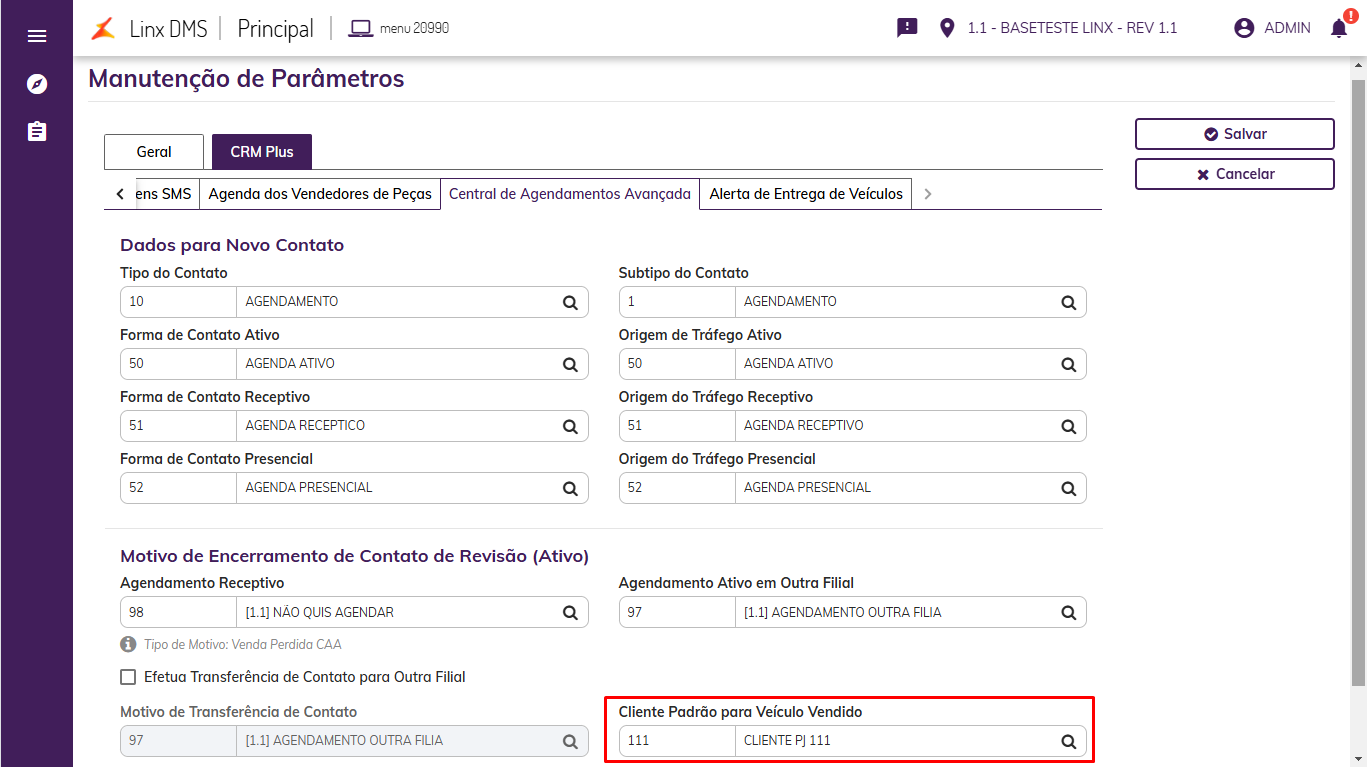Screen dimensions: 1367x767
Task: Search Agendamento Receptivo motivo lookup
Action: click(570, 613)
